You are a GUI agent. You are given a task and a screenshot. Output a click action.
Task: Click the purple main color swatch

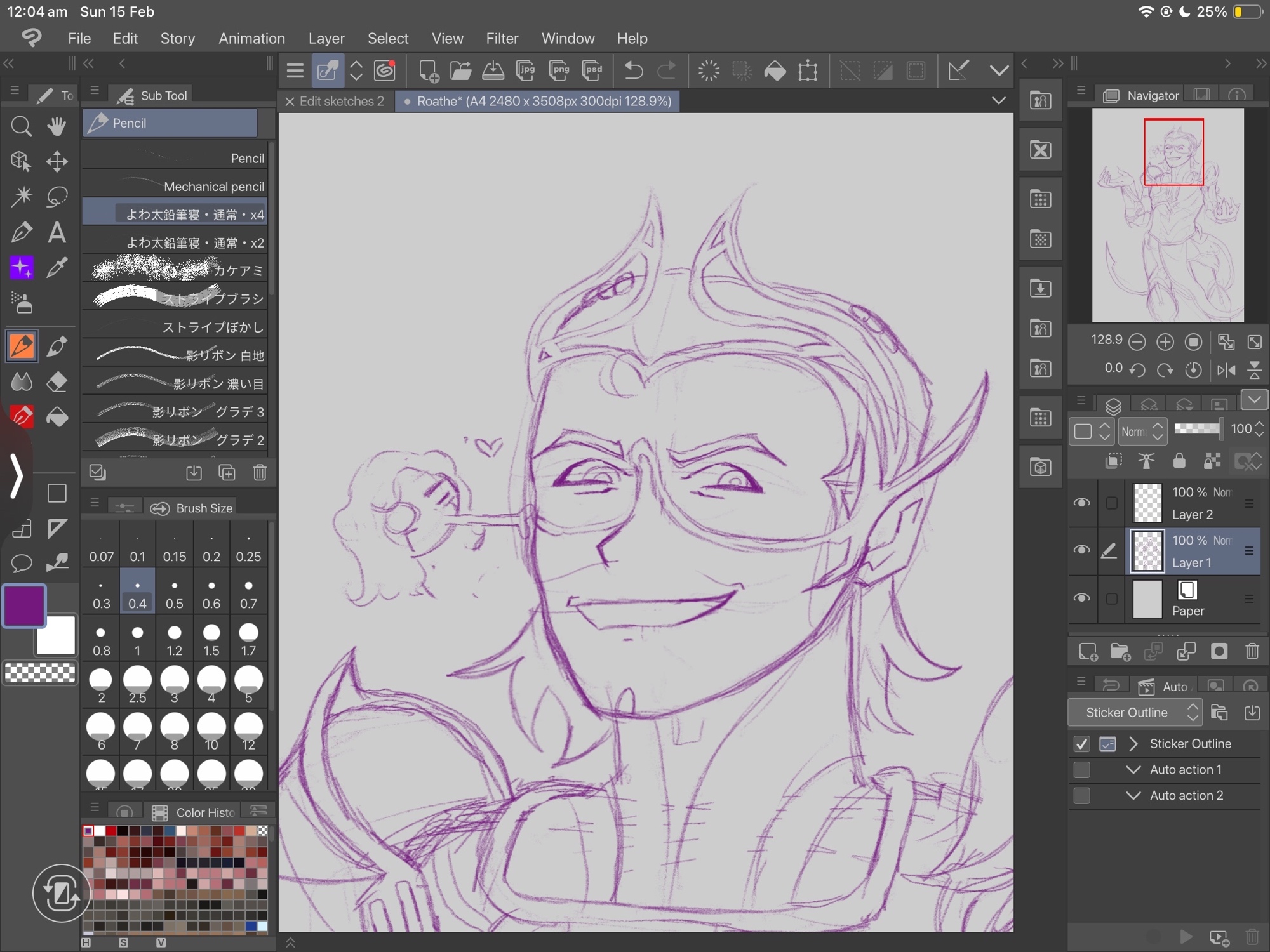point(24,605)
